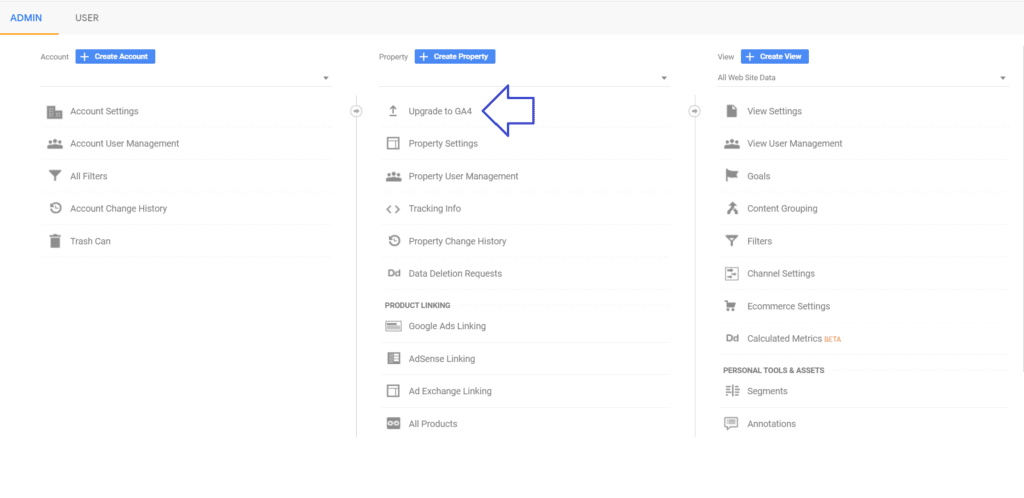Open the Upgrade to GA4 link
1024x498 pixels.
click(440, 111)
